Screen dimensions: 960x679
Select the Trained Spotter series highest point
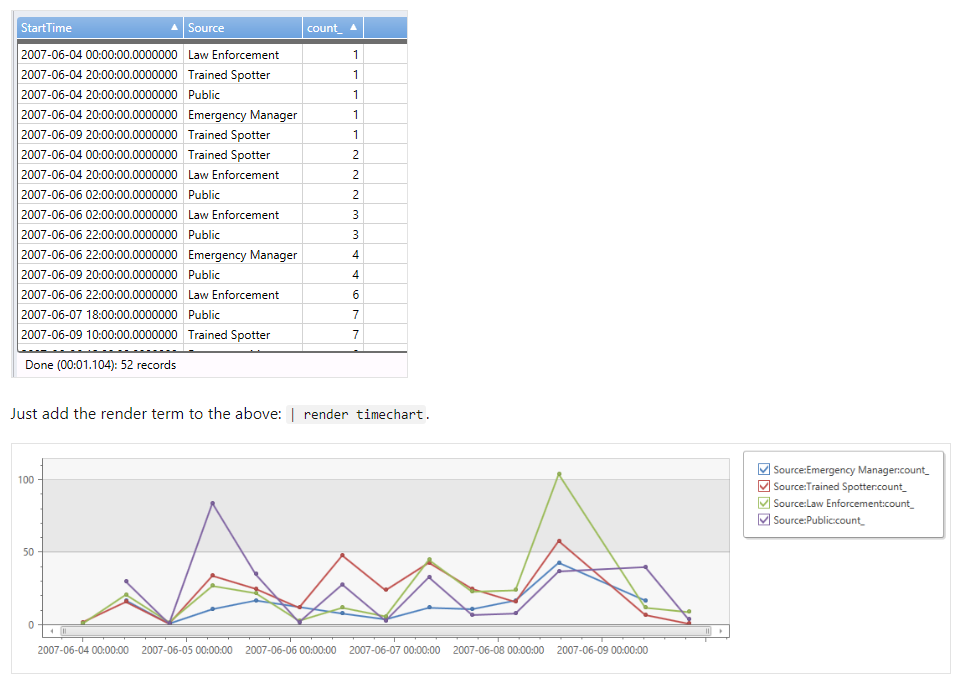point(559,541)
